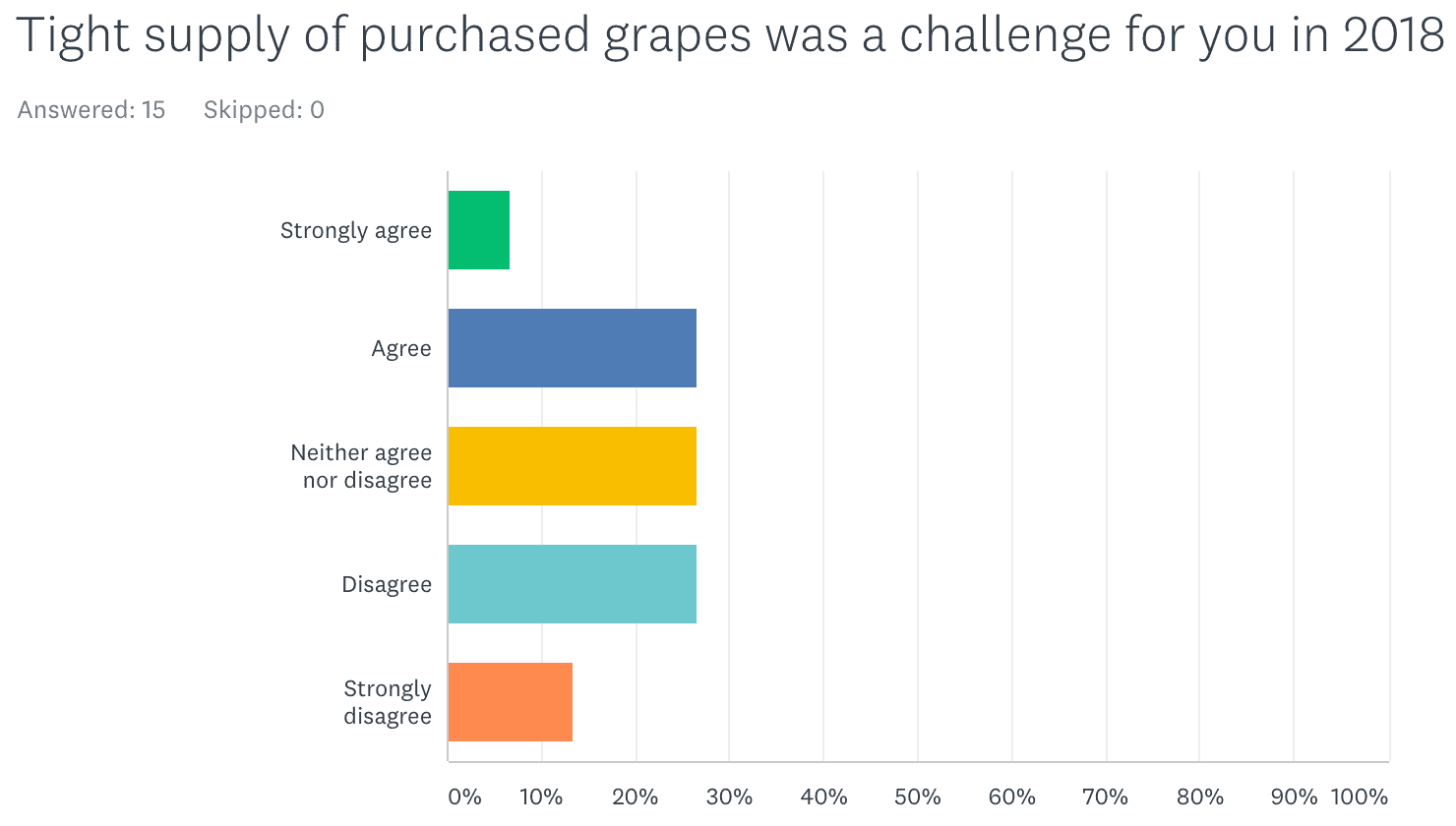This screenshot has height=826, width=1456.
Task: Click the 50% axis tick label
Action: pyautogui.click(x=917, y=796)
